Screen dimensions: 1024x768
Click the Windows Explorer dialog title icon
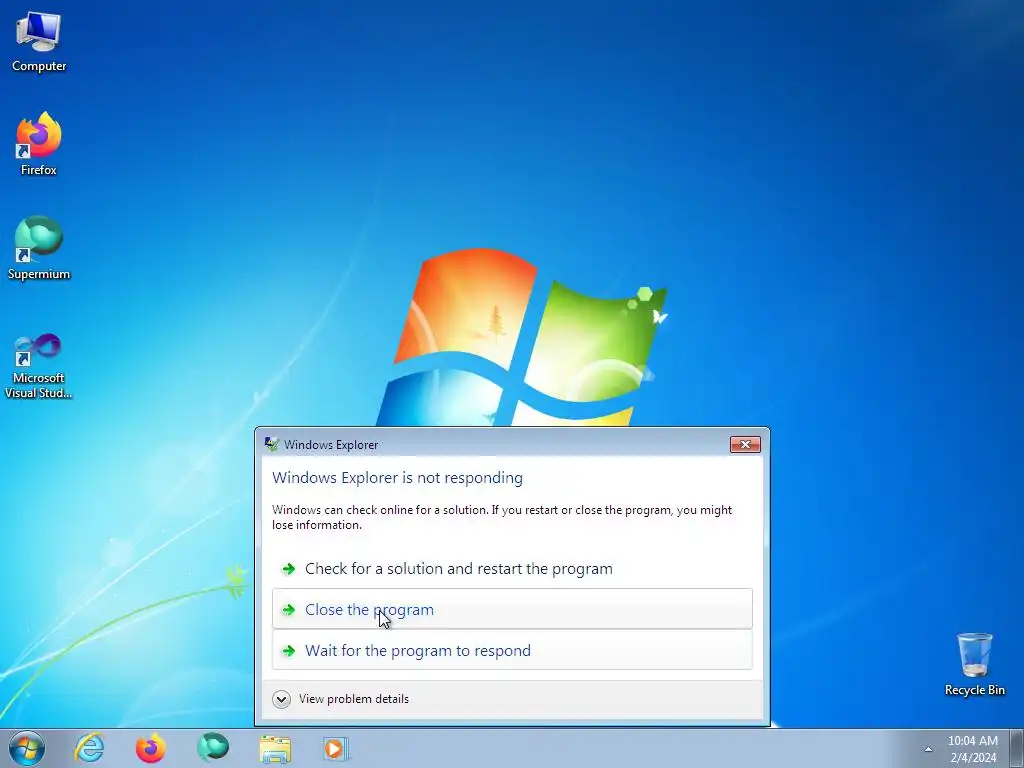(x=271, y=444)
